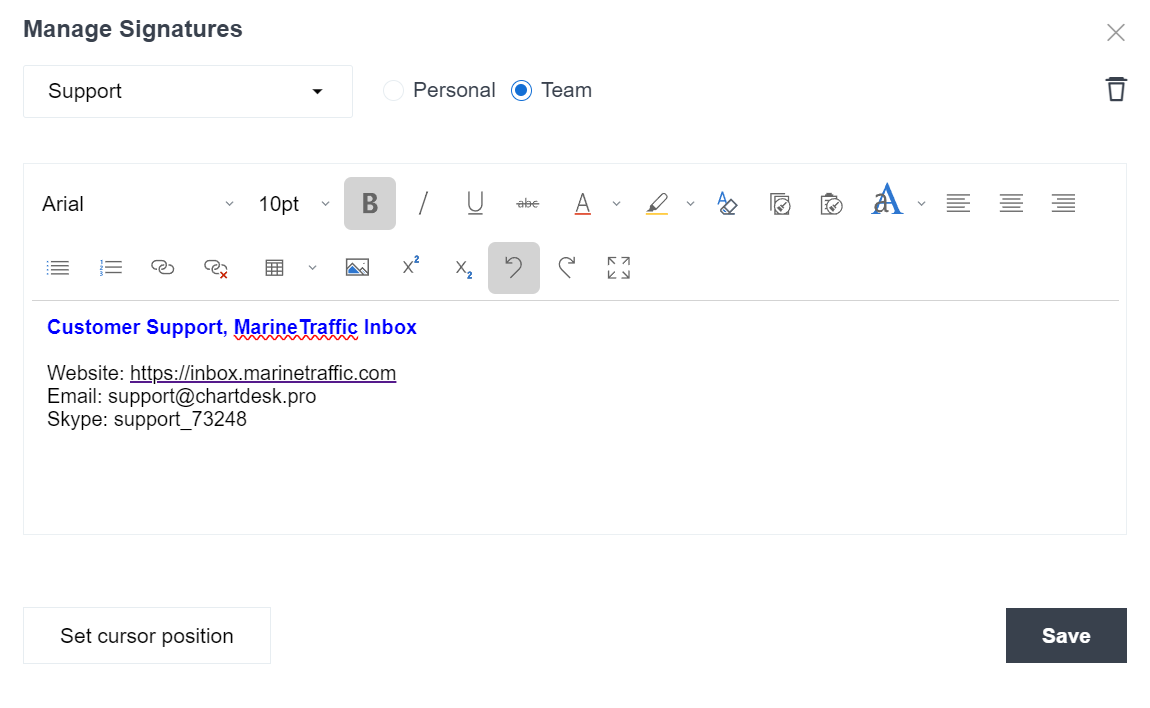
Task: Apply the red text color
Action: coord(582,203)
